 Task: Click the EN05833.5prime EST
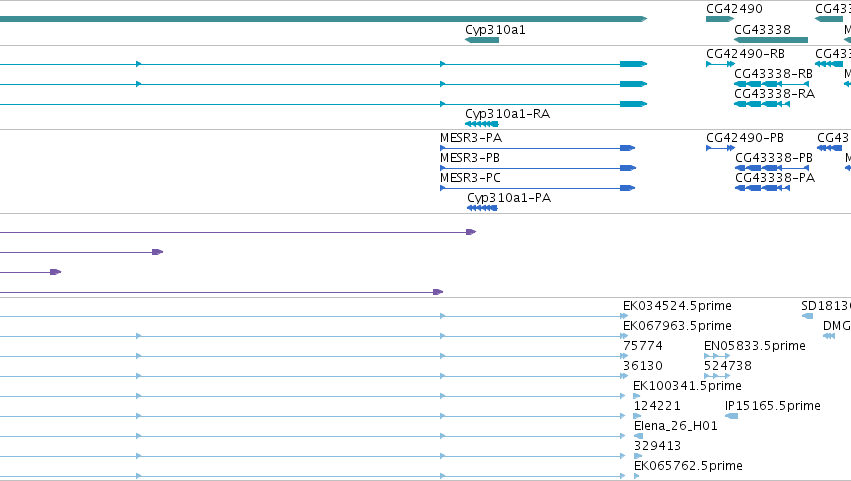[x=717, y=356]
